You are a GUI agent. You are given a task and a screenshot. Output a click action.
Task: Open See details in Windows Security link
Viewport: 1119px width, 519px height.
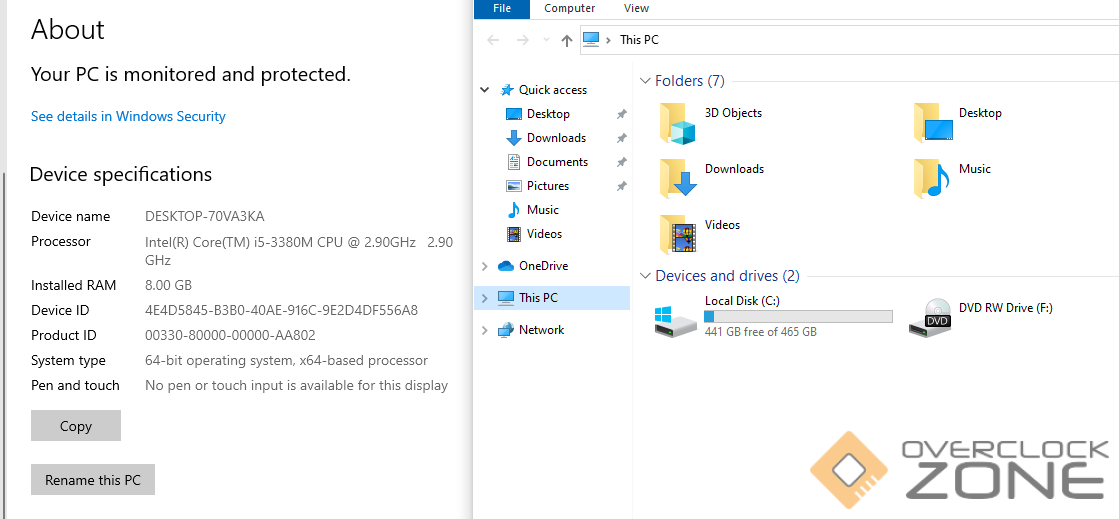128,116
